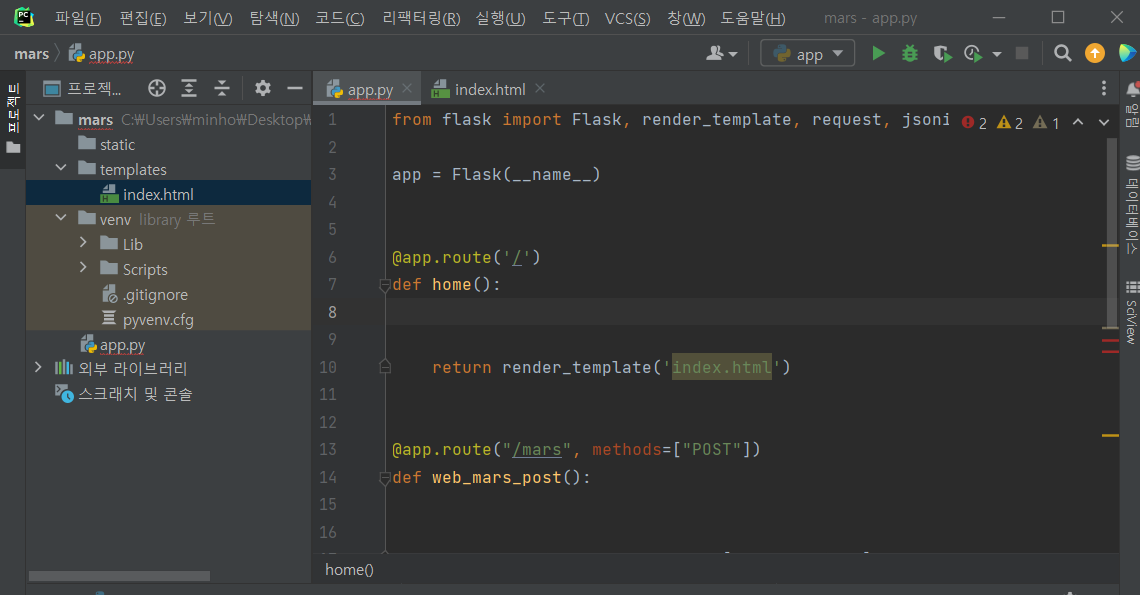
Task: Place cursor on empty line 8
Action: [x=745, y=312]
